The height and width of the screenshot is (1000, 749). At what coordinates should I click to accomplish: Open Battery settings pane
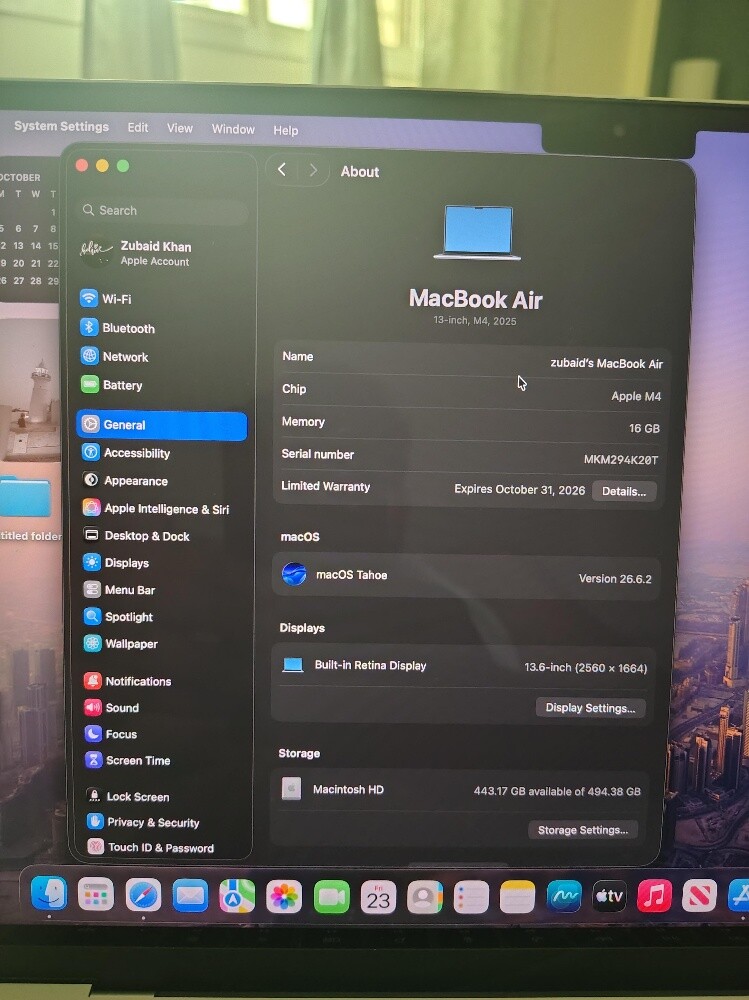[x=112, y=385]
